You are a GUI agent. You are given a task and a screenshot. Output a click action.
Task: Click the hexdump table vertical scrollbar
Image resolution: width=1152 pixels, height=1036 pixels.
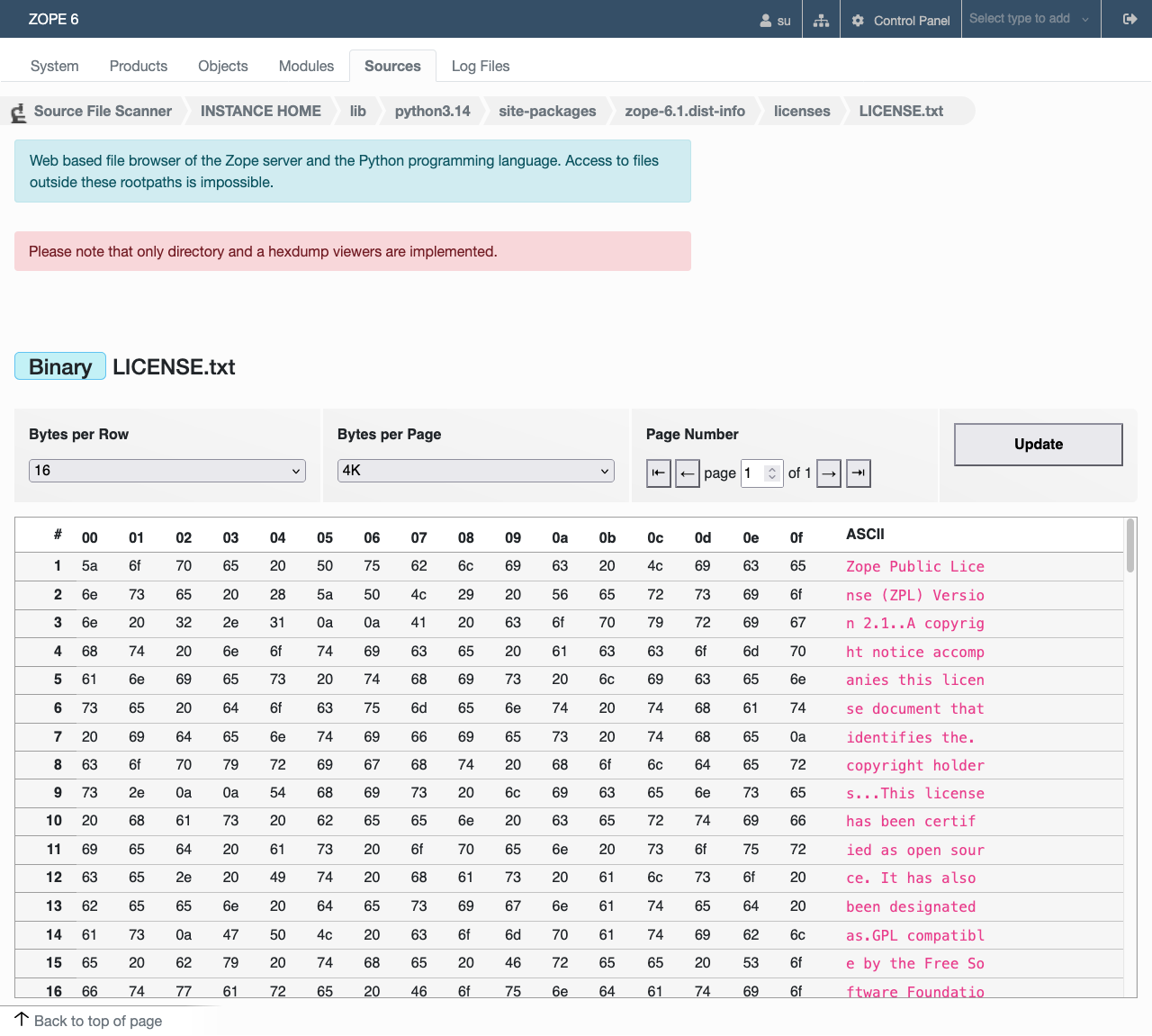[x=1130, y=545]
